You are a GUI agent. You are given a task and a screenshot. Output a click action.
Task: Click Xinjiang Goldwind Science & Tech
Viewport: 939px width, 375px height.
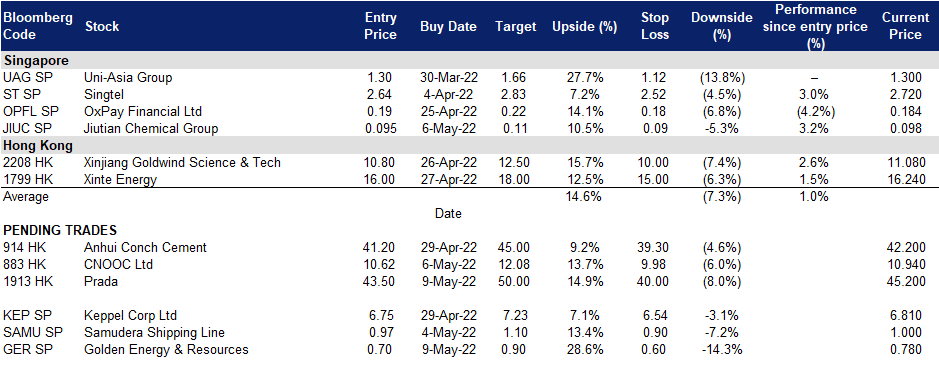(183, 162)
